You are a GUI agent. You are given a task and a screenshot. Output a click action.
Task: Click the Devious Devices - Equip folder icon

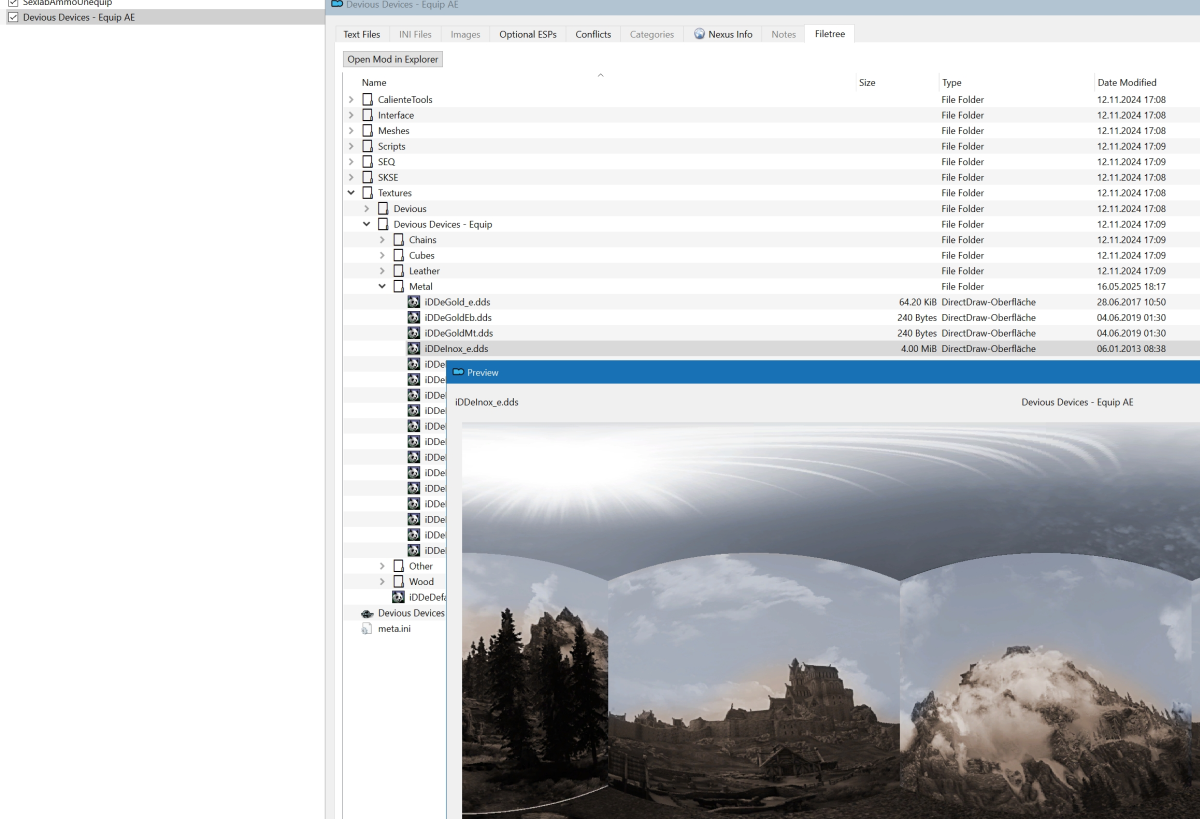point(383,224)
